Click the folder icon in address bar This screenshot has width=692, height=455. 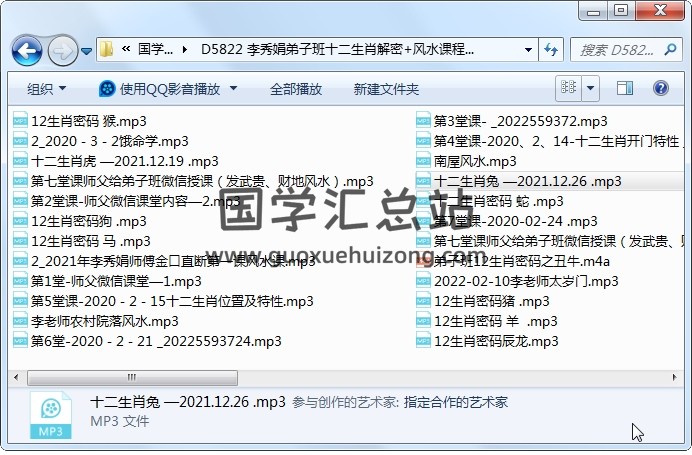107,49
